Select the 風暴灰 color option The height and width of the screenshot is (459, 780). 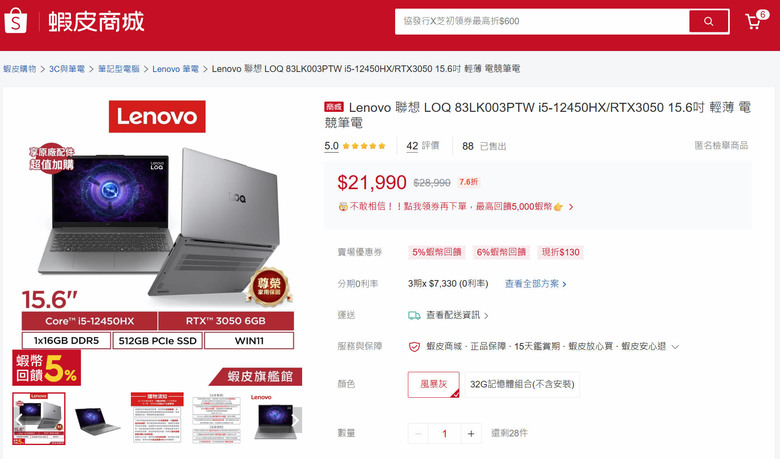(433, 384)
